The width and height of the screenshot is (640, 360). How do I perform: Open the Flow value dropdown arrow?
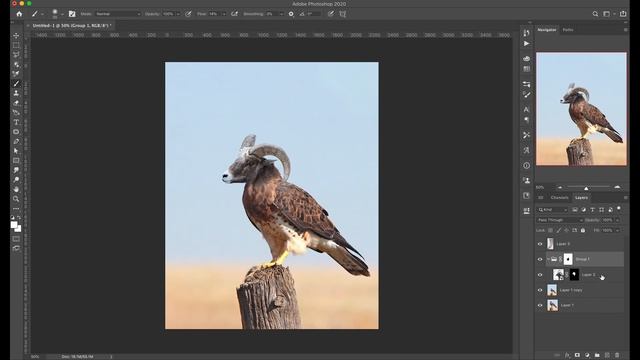click(x=224, y=14)
